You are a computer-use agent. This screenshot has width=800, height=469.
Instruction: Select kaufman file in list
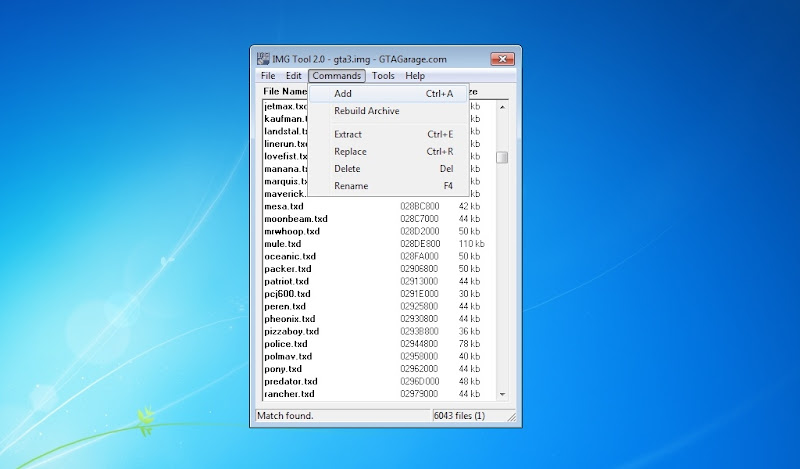tap(286, 119)
